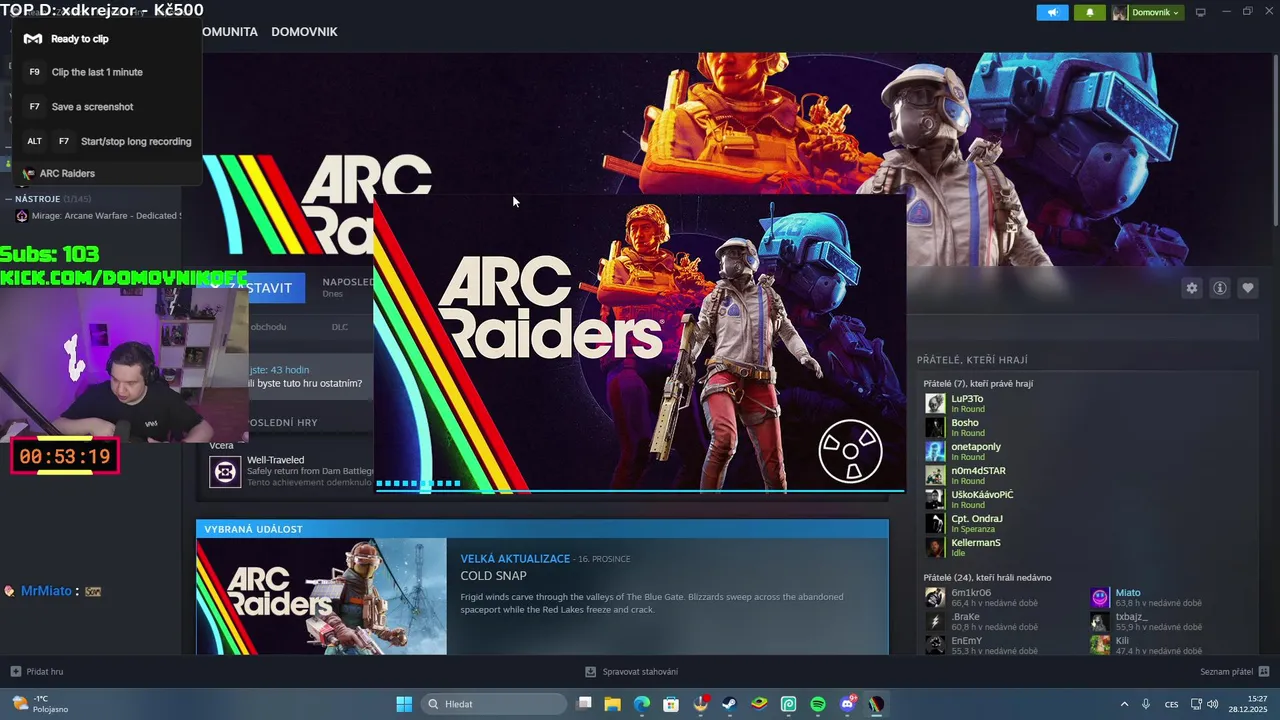Open DLC section link
Screen dimensions: 1280x720
click(x=340, y=327)
